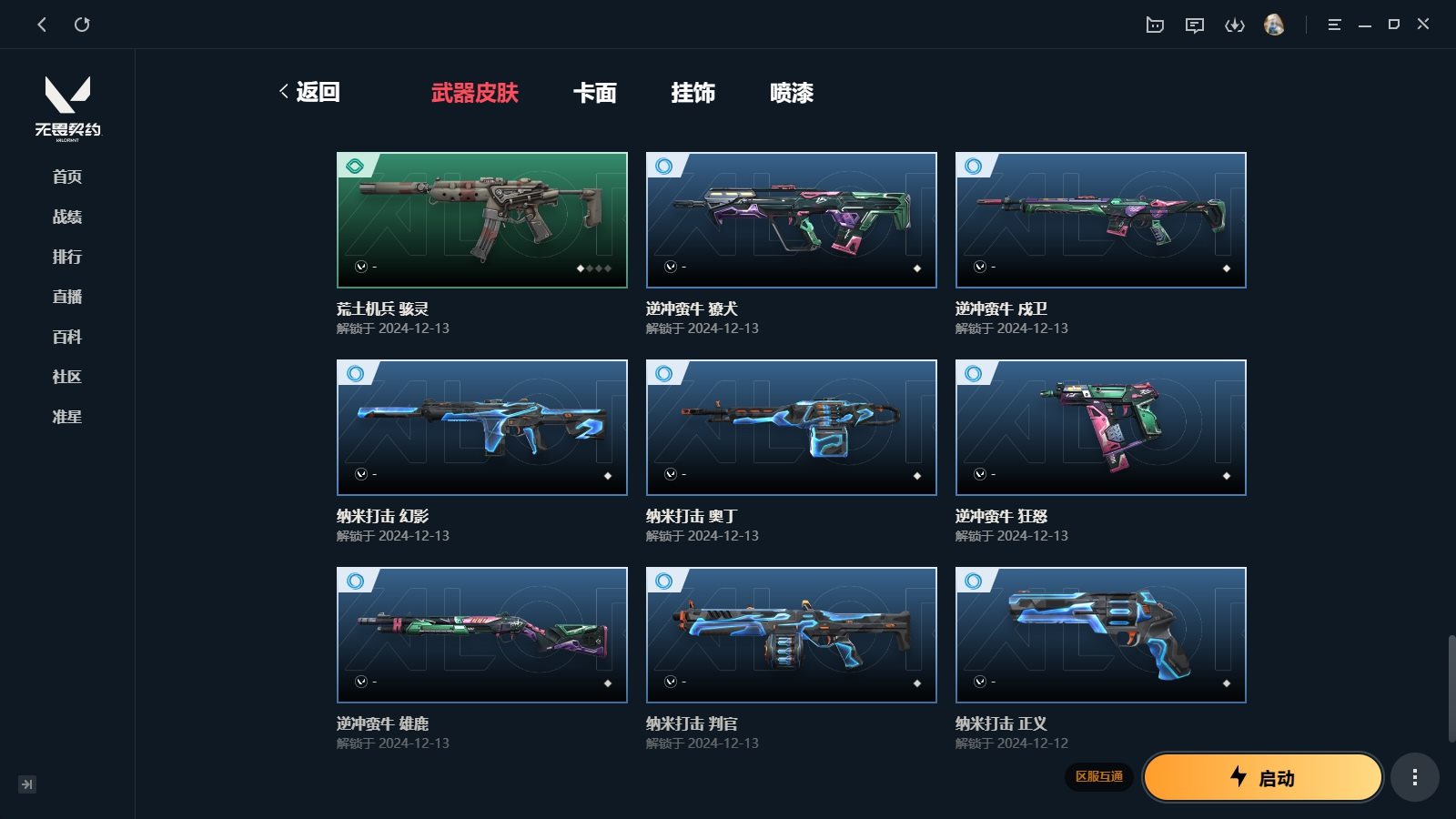The height and width of the screenshot is (819, 1456).
Task: Click the Valorant logo in the sidebar
Action: click(x=68, y=108)
